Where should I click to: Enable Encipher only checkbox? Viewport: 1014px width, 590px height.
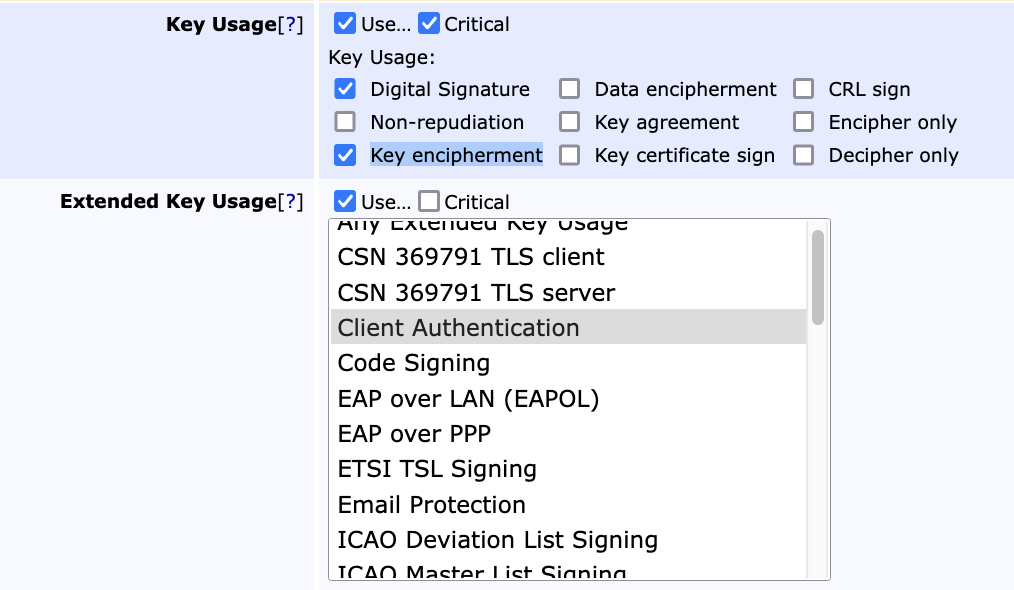tap(803, 122)
